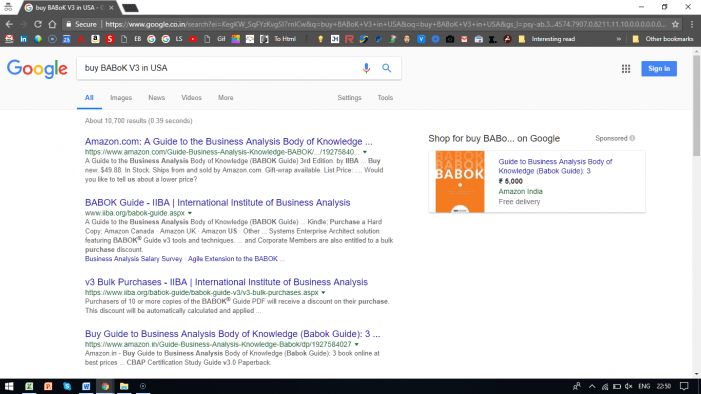Open the LinkedIn bookmark
Image resolution: width=701 pixels, height=394 pixels.
pyautogui.click(x=23, y=39)
